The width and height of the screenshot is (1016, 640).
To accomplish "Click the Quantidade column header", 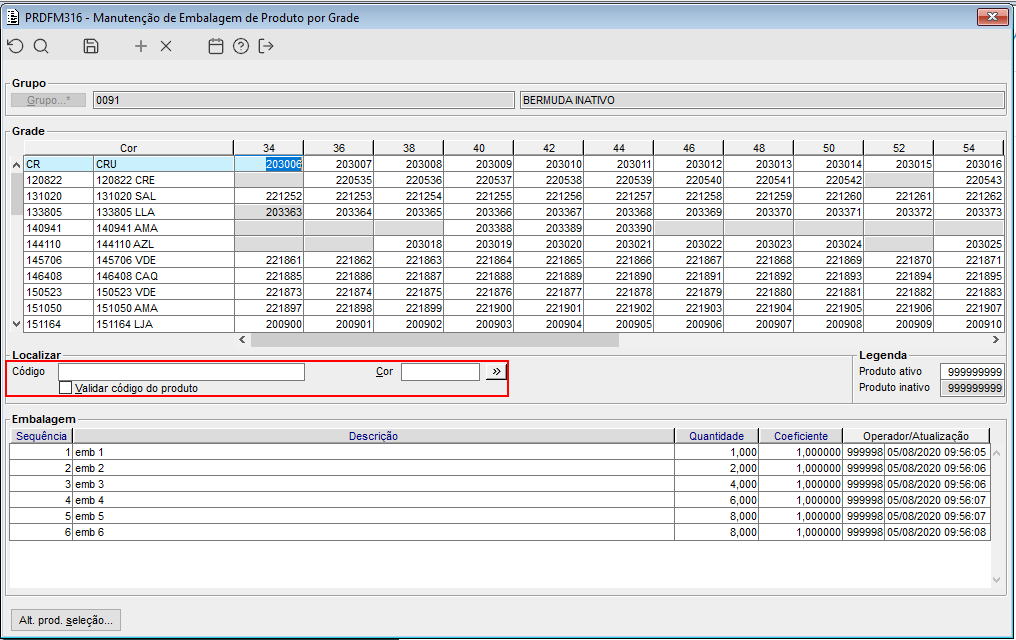I will (716, 436).
